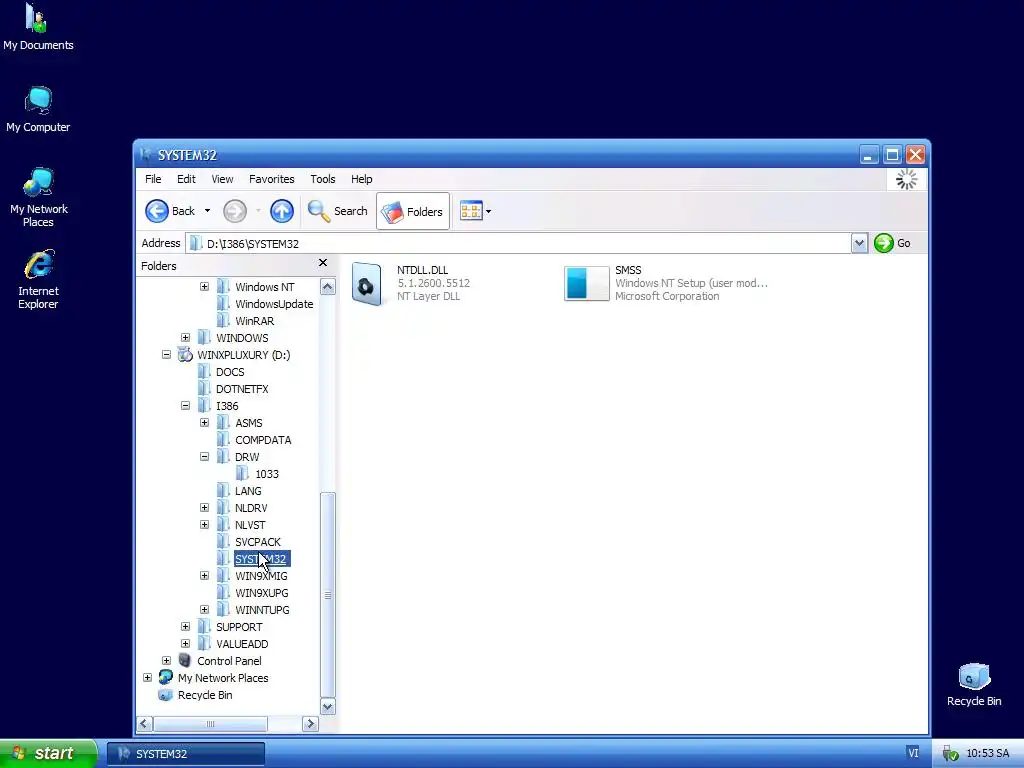Click the Forward navigation arrow icon
This screenshot has height=768, width=1024.
pos(235,211)
